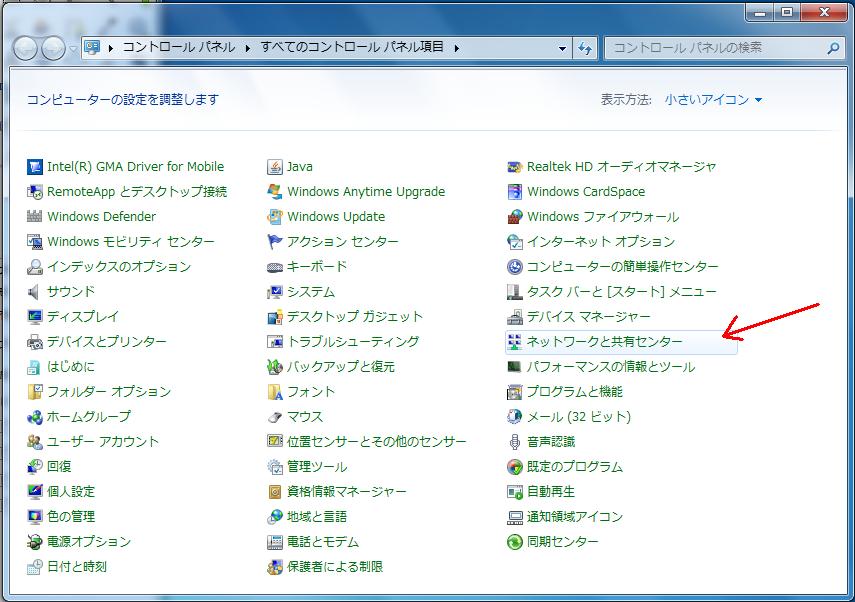Viewport: 855px width, 602px height.
Task: Open the ネットワークと共有センター icon
Action: click(x=515, y=342)
